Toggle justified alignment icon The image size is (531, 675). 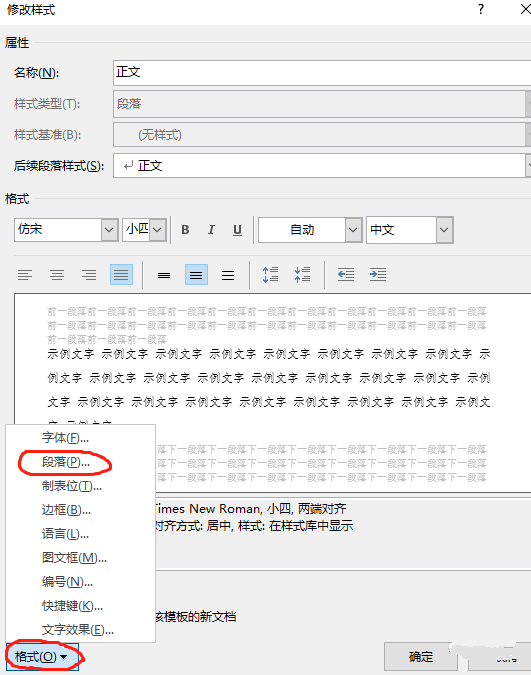[121, 275]
